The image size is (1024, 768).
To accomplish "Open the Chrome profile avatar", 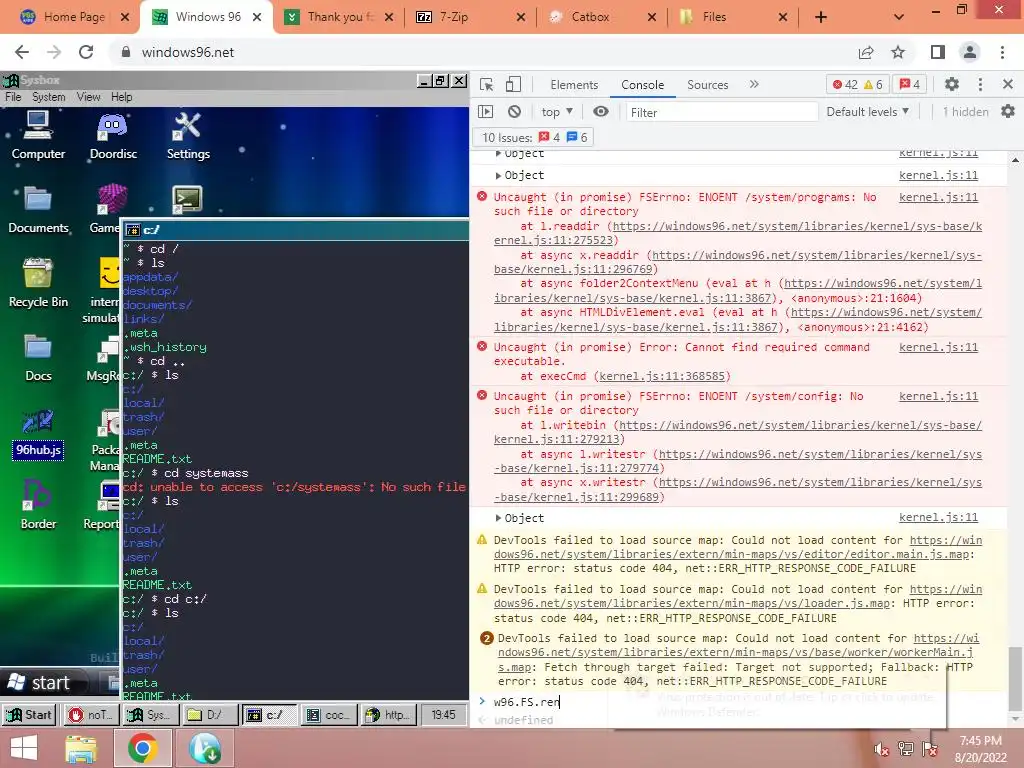I will pyautogui.click(x=970, y=52).
